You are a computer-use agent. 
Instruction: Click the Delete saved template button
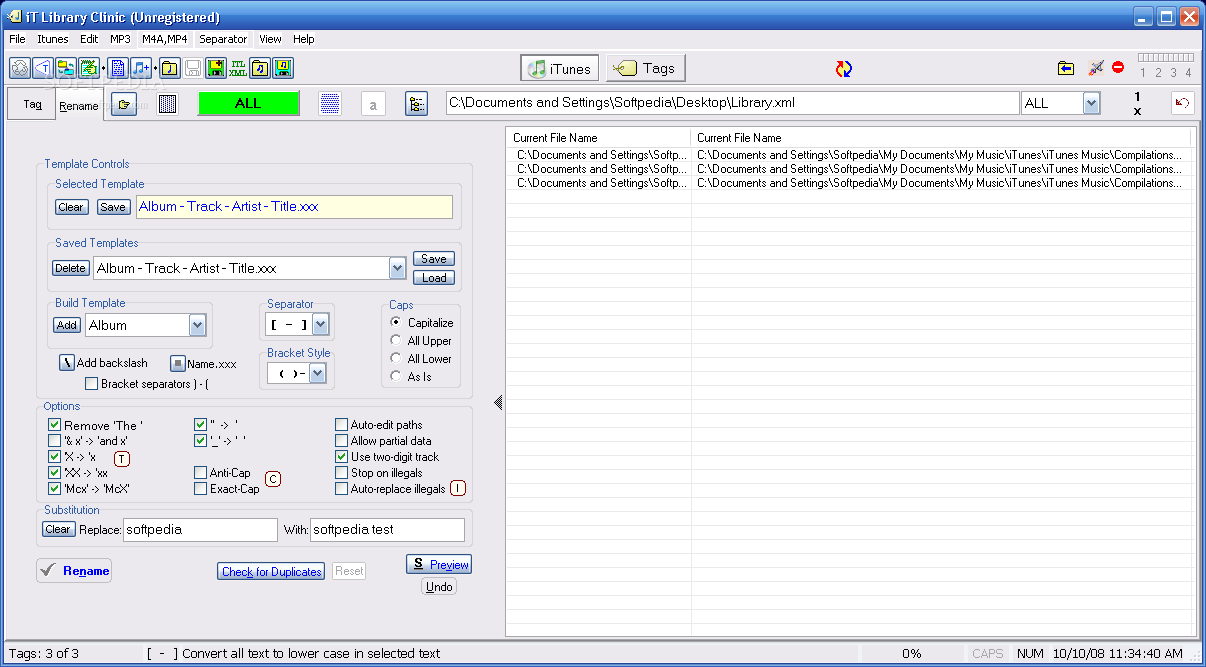(x=70, y=268)
